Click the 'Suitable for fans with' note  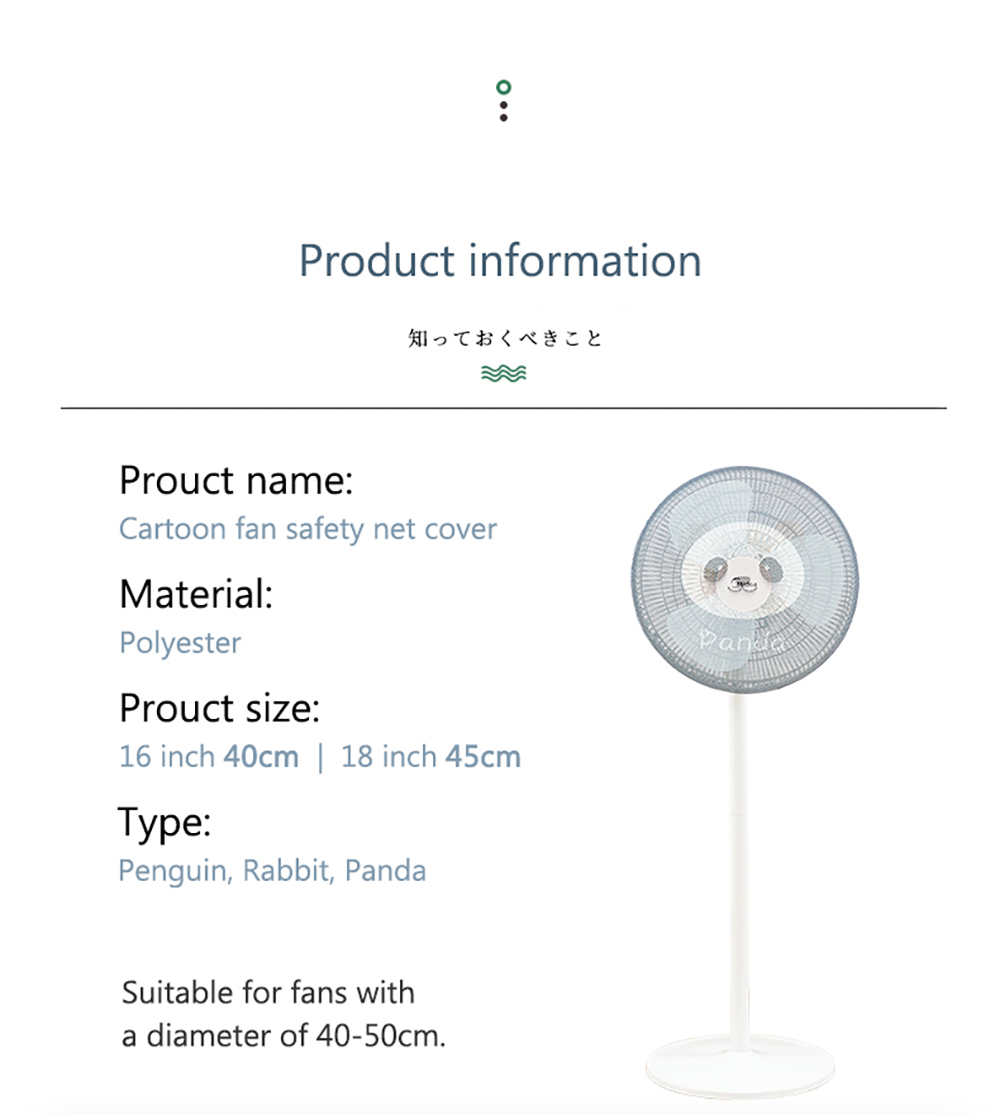(268, 993)
